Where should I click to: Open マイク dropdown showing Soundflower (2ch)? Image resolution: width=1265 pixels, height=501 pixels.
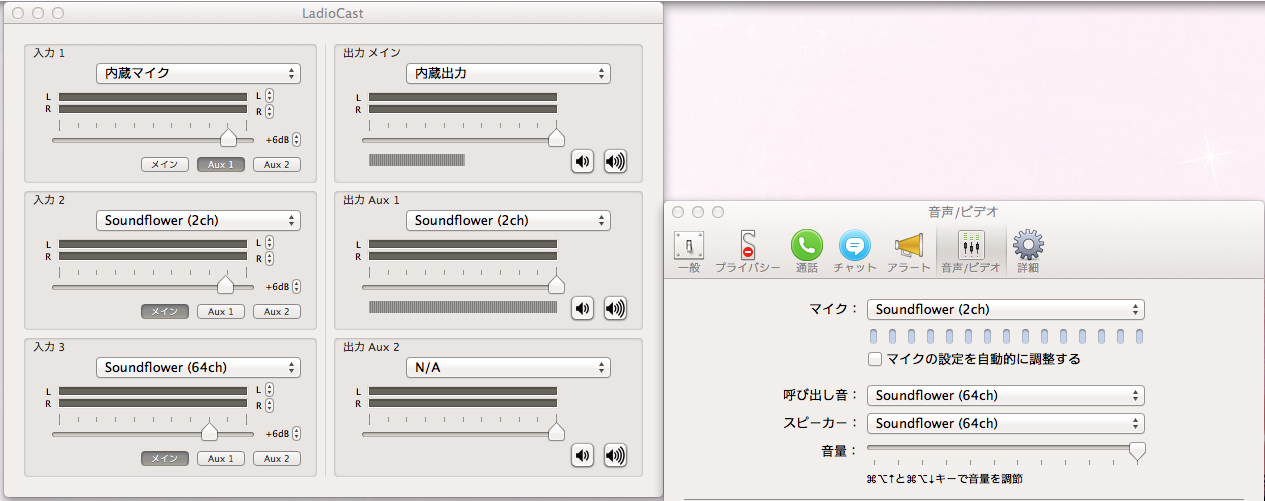coord(1005,310)
